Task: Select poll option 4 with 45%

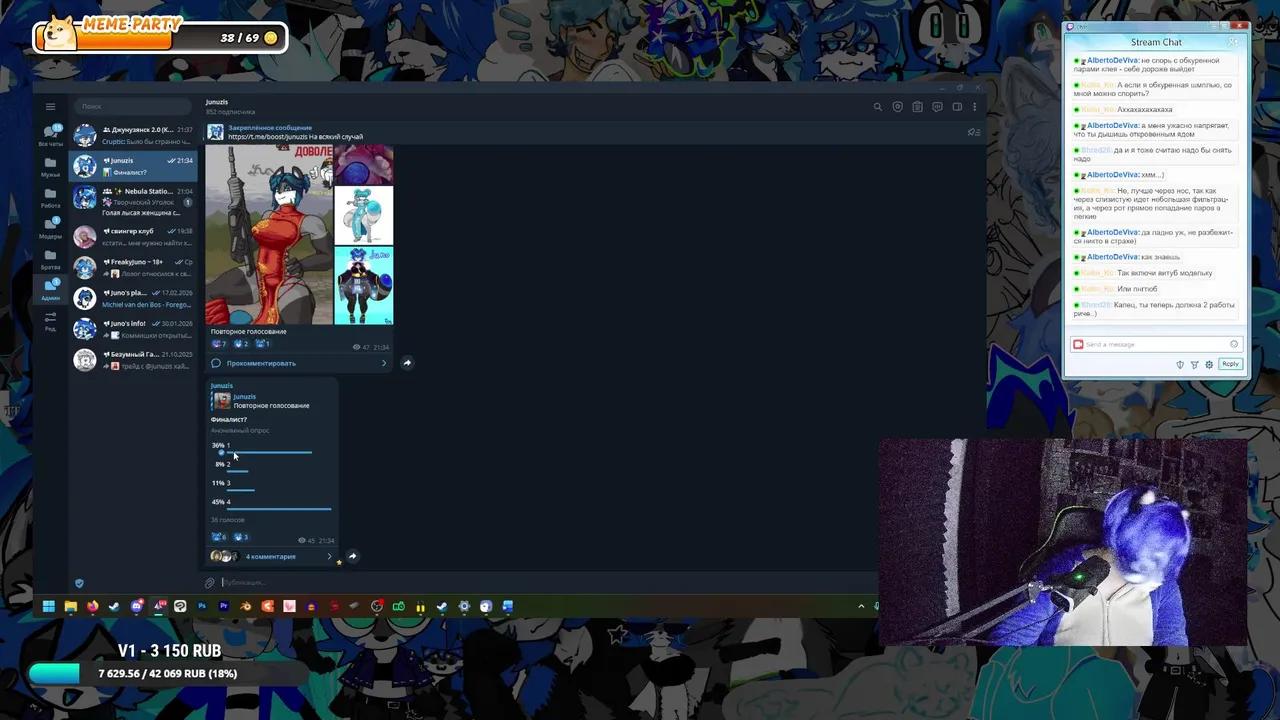Action: (270, 504)
